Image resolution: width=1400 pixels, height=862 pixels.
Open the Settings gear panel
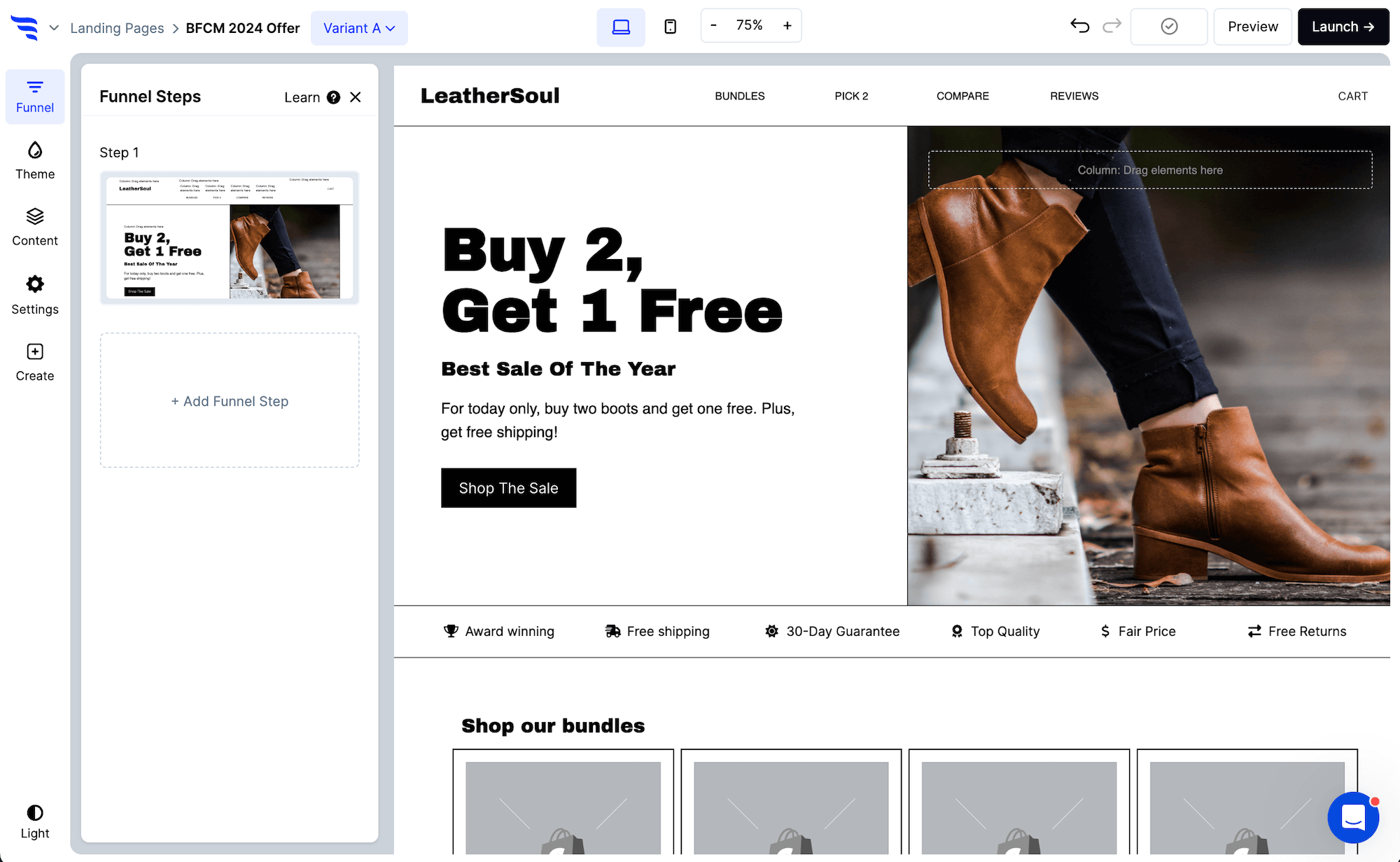(x=35, y=295)
